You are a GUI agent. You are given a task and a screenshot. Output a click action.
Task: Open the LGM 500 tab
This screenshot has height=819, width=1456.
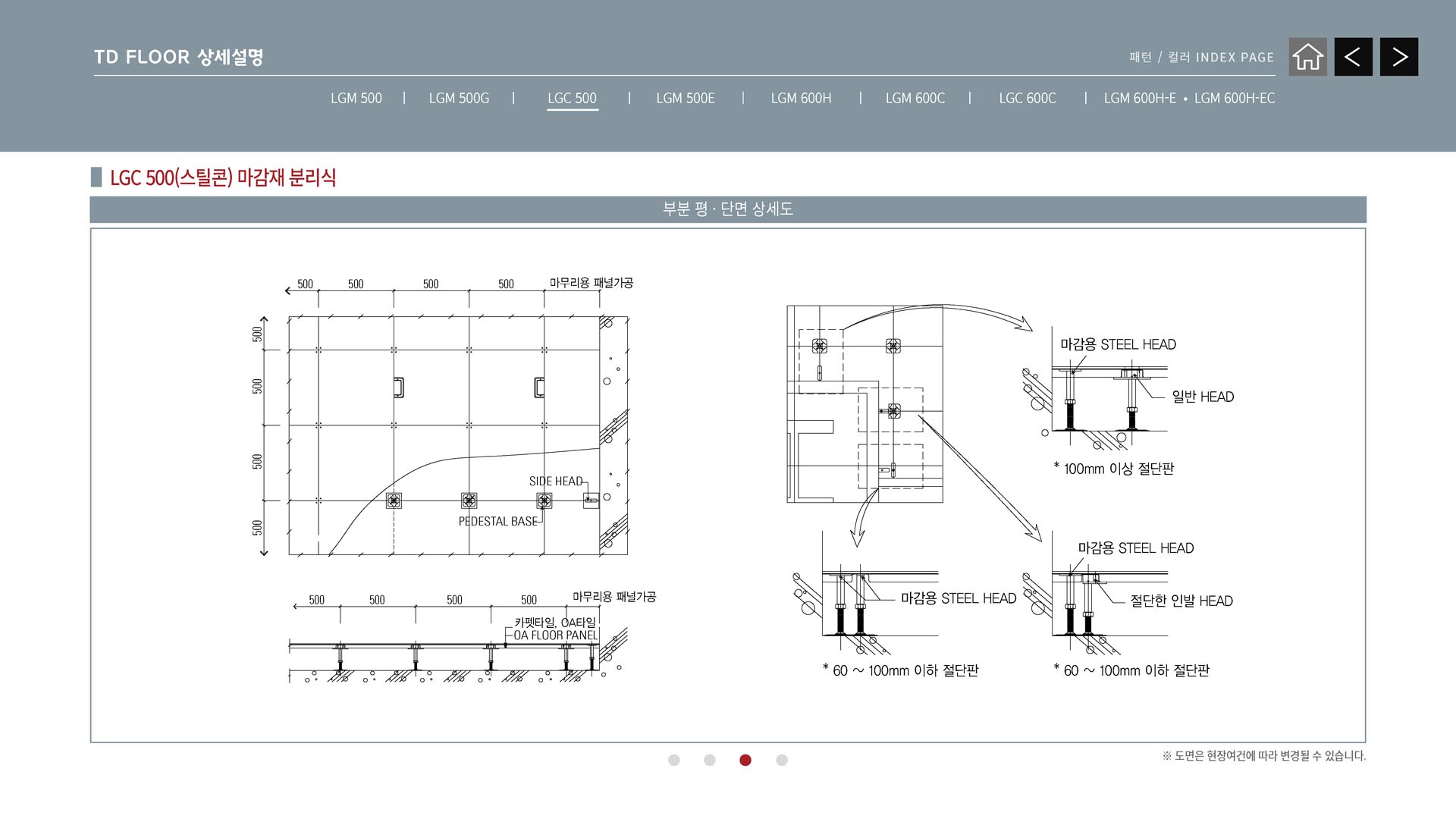point(356,99)
